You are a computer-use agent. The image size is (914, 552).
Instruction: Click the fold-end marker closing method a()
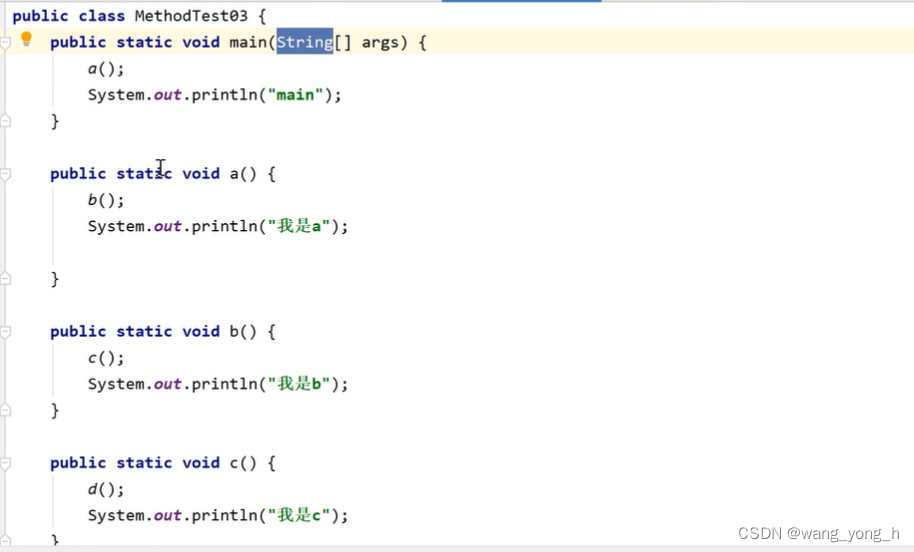point(5,279)
